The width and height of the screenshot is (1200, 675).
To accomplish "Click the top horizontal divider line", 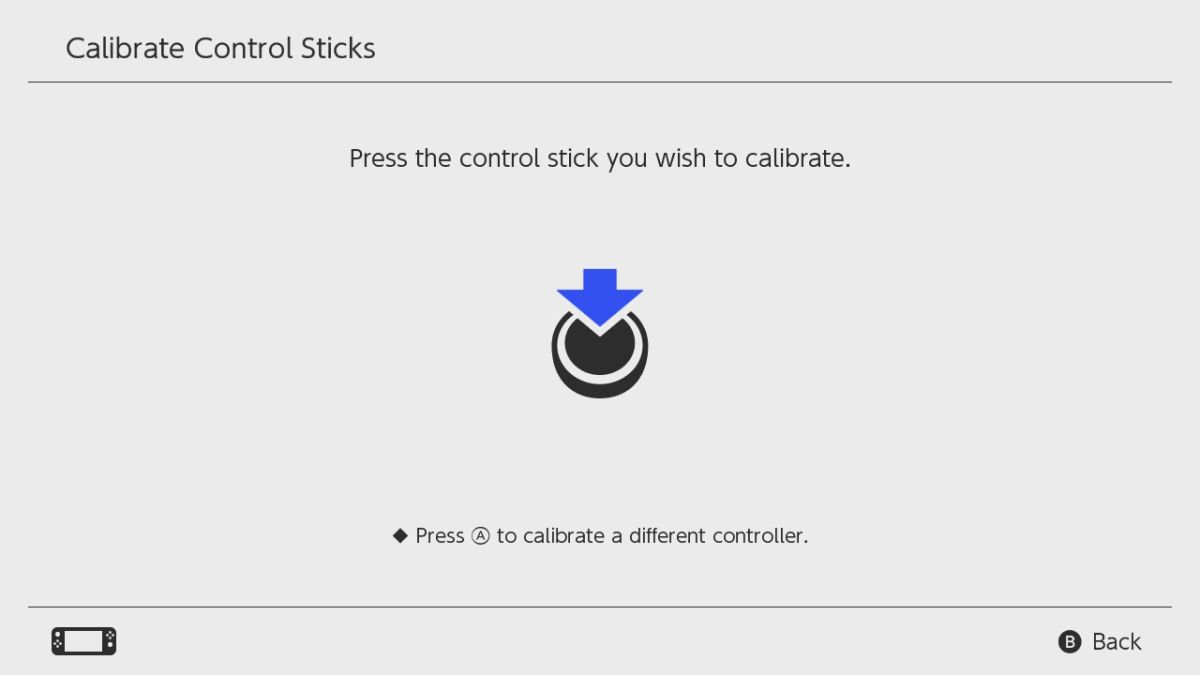I will click(x=600, y=82).
